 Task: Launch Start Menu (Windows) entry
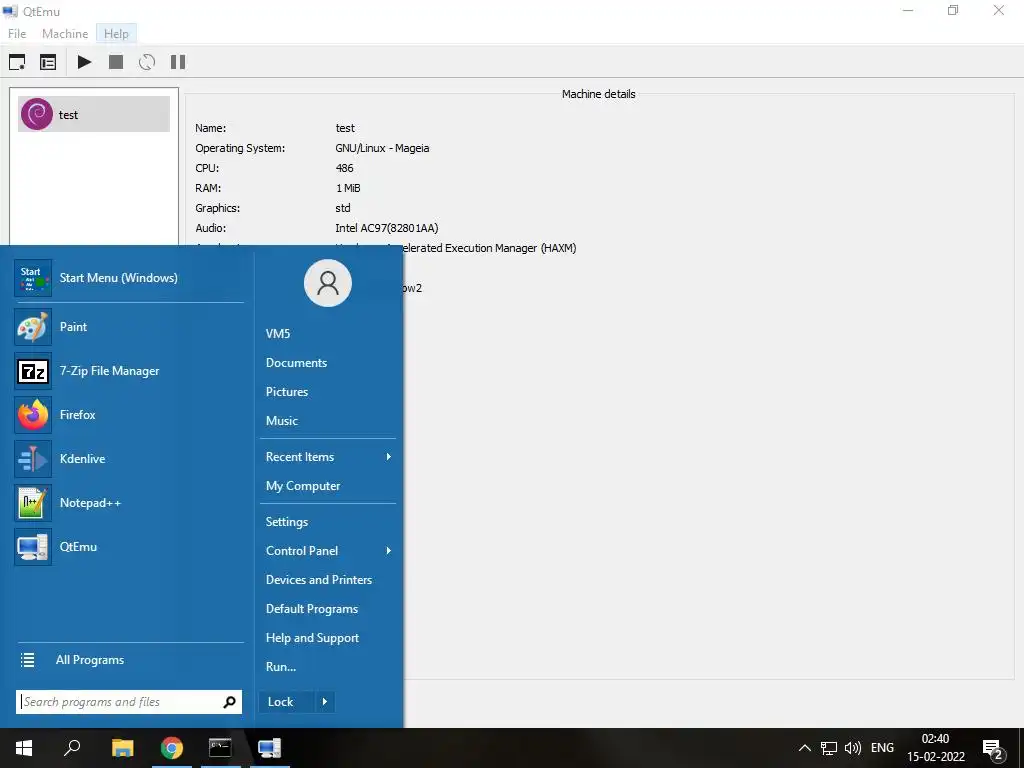129,278
